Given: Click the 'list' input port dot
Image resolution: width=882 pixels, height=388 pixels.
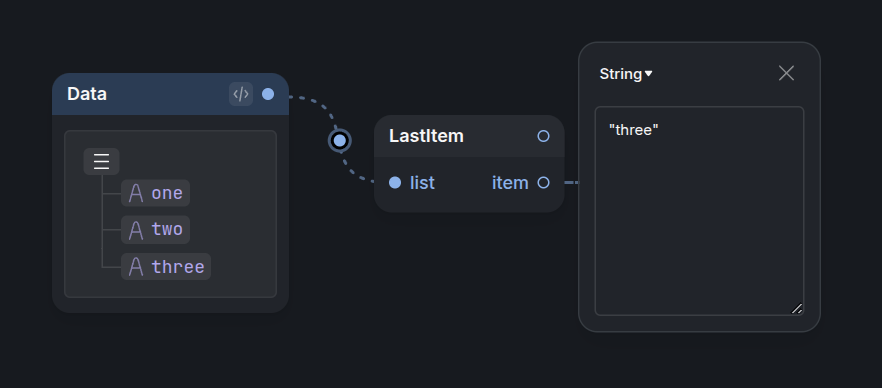Looking at the screenshot, I should [x=395, y=183].
